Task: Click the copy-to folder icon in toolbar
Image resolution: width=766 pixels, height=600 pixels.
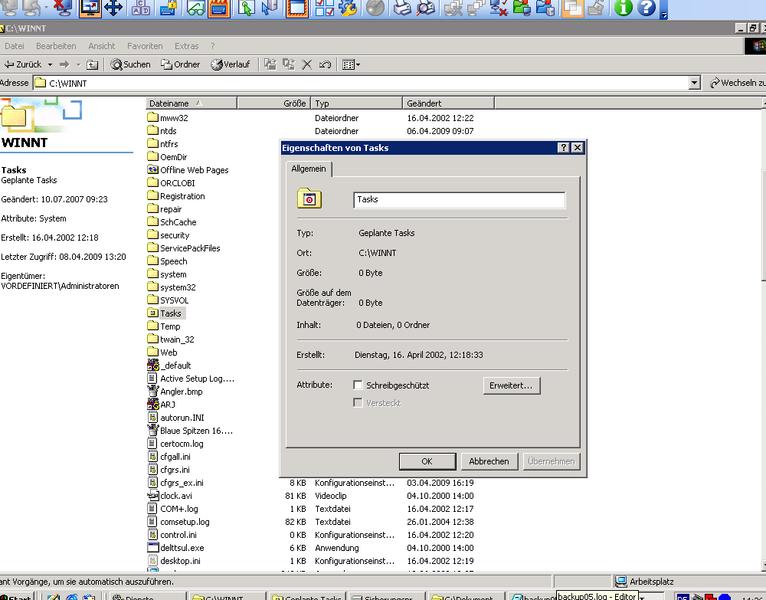Action: (289, 64)
